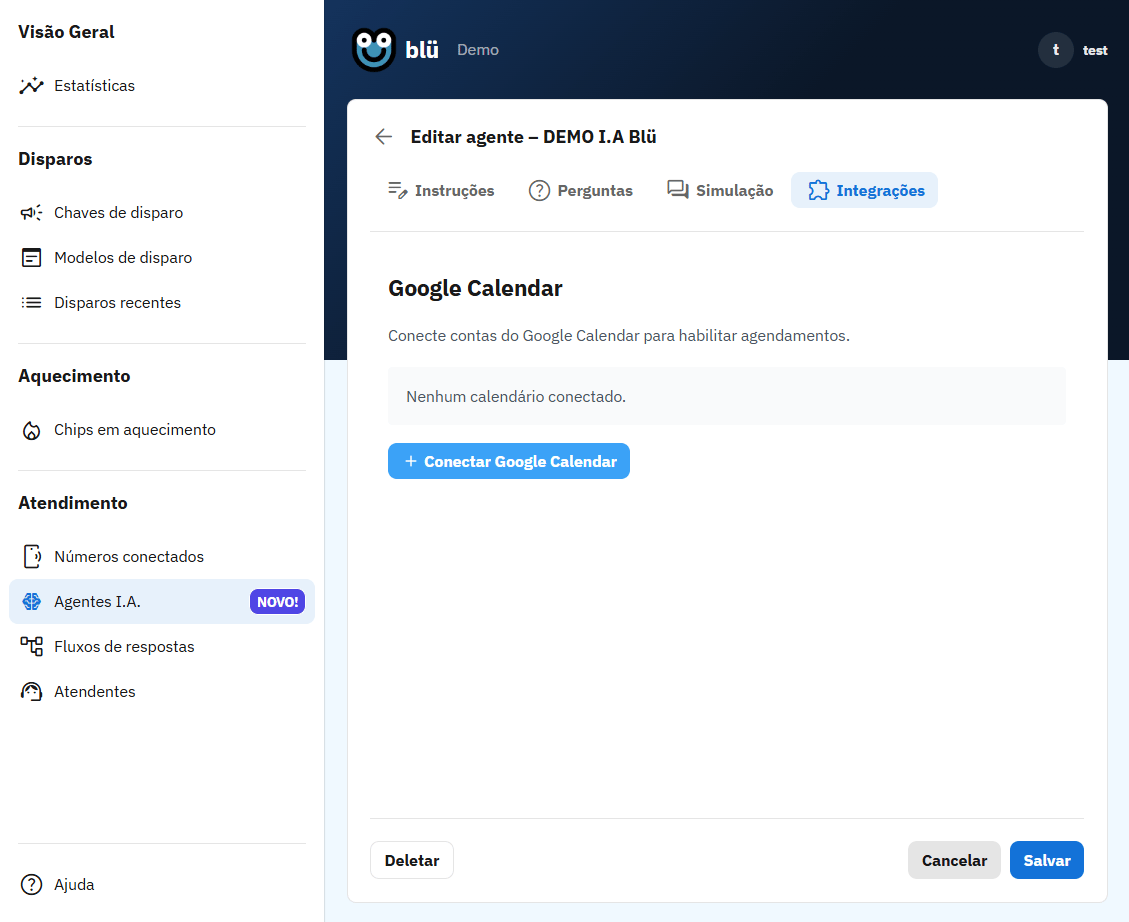
Task: Click the user avatar with letter t
Action: 1056,50
